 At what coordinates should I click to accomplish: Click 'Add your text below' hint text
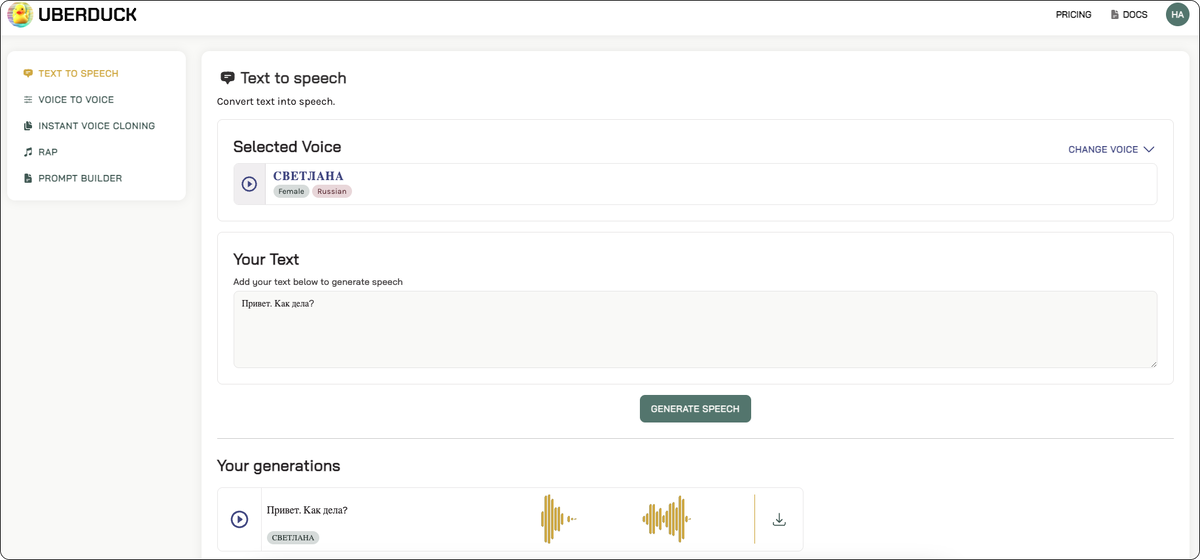point(318,282)
